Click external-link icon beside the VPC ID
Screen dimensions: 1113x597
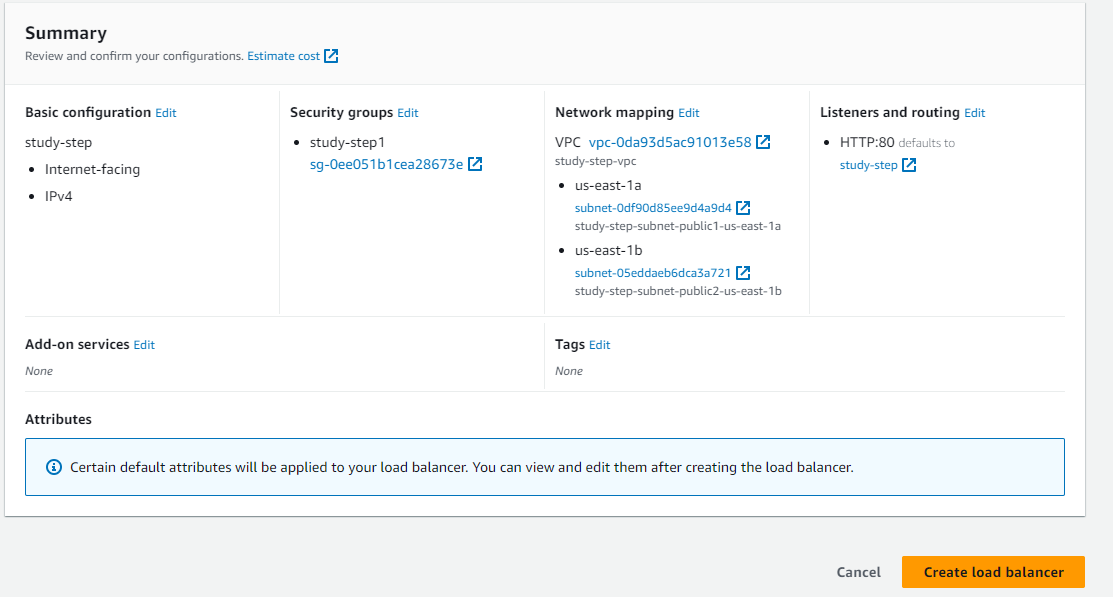[763, 142]
